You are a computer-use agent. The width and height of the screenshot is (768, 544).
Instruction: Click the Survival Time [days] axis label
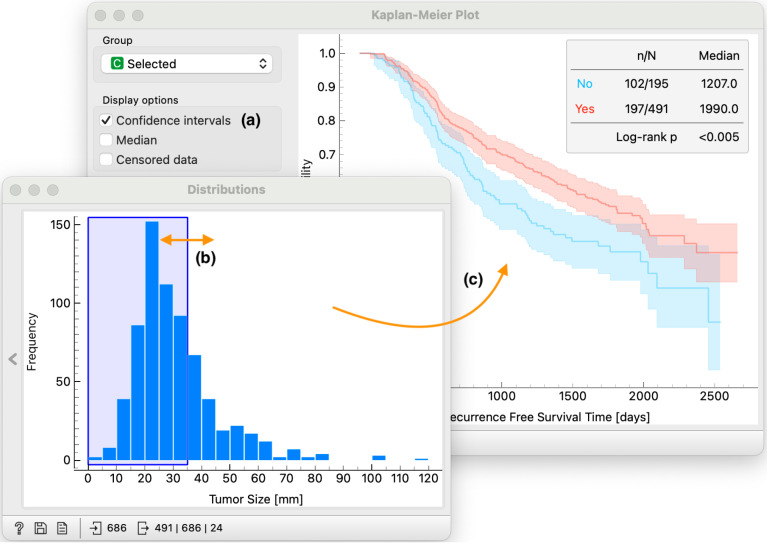coord(550,417)
